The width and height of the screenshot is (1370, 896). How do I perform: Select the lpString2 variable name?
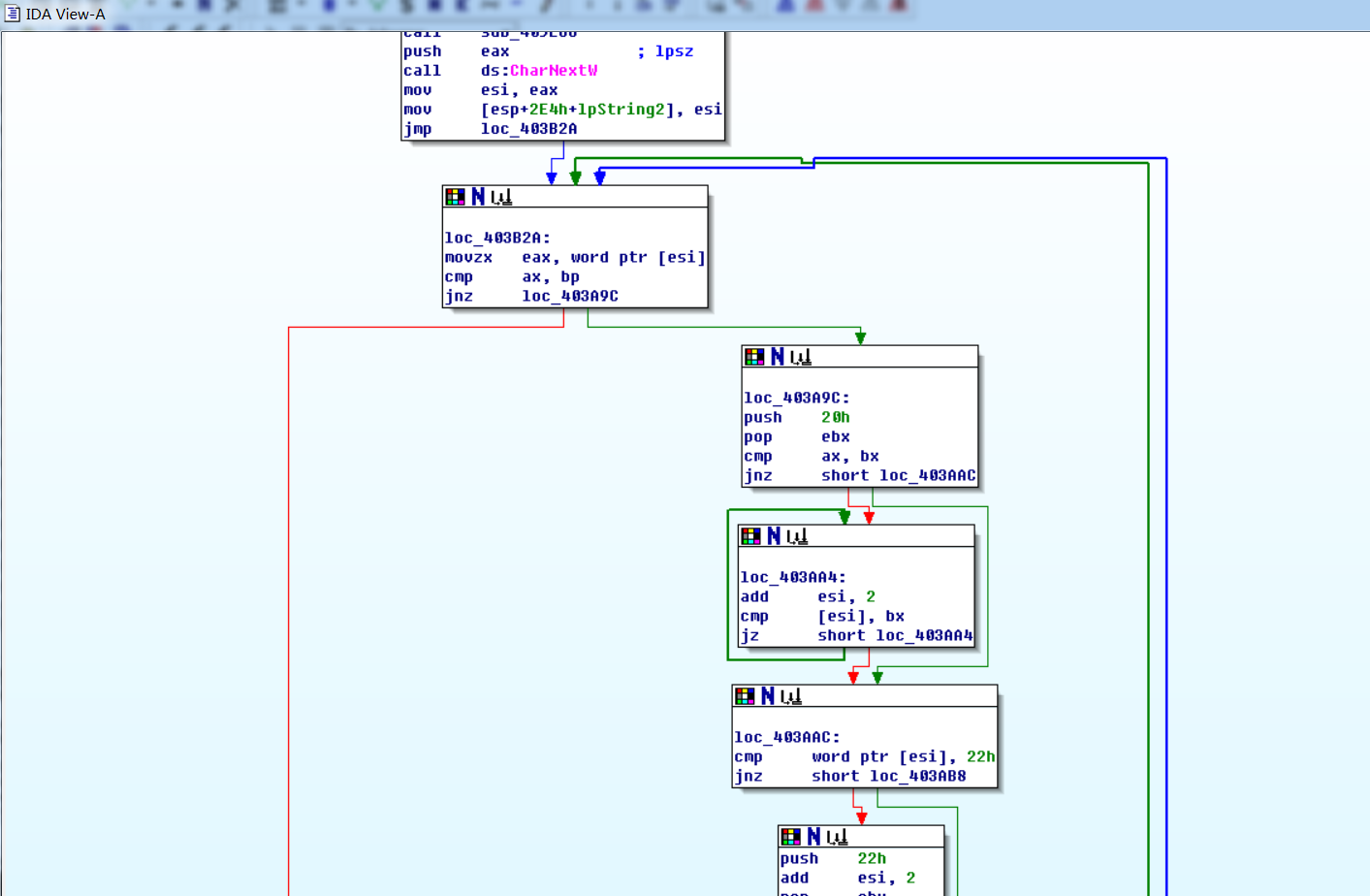[x=621, y=110]
